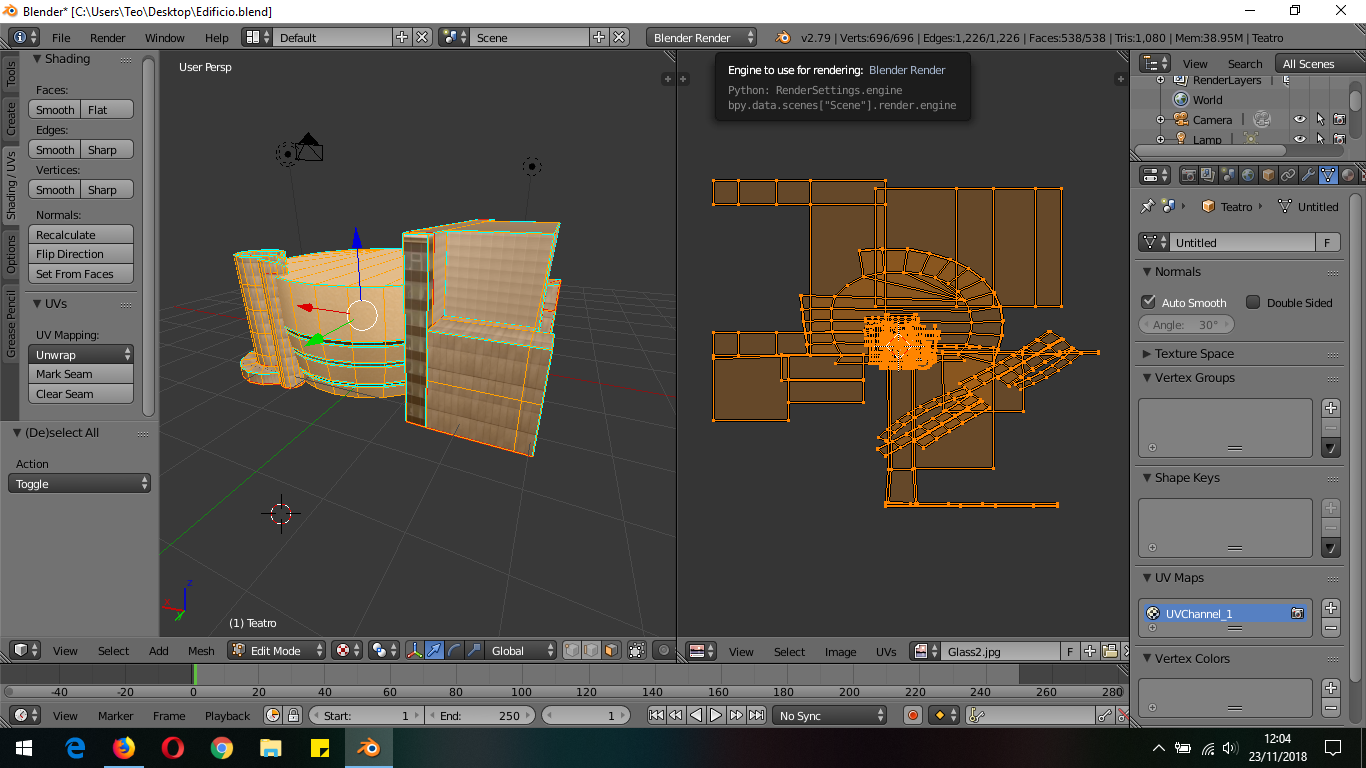The image size is (1366, 768).
Task: Toggle Camera visibility eye in outliner
Action: [x=1299, y=120]
